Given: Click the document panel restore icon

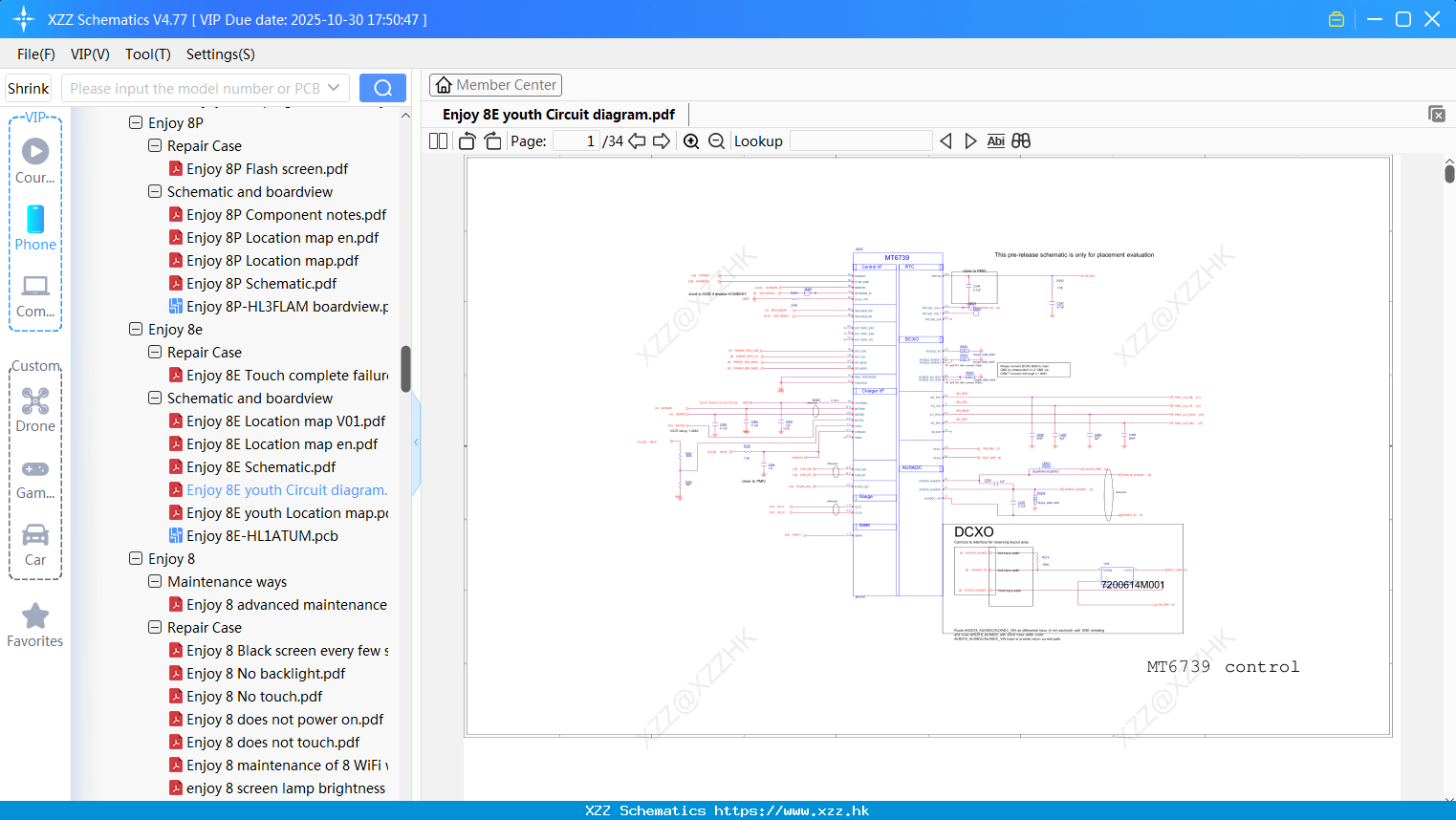Looking at the screenshot, I should pos(1437,114).
